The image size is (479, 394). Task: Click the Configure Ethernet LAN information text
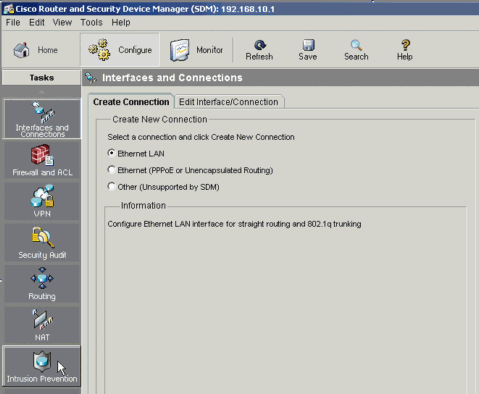234,224
